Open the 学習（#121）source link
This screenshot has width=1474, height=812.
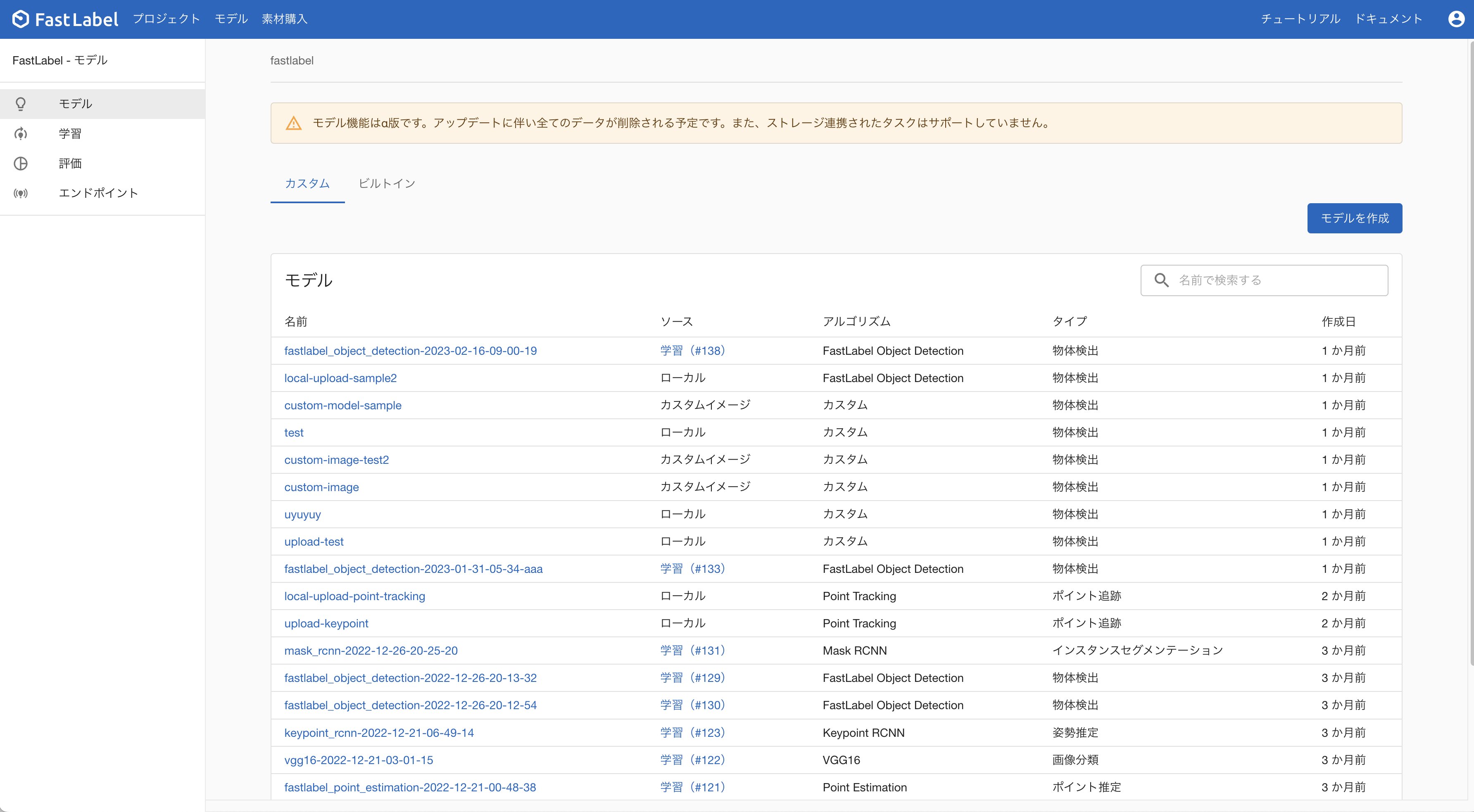click(692, 787)
